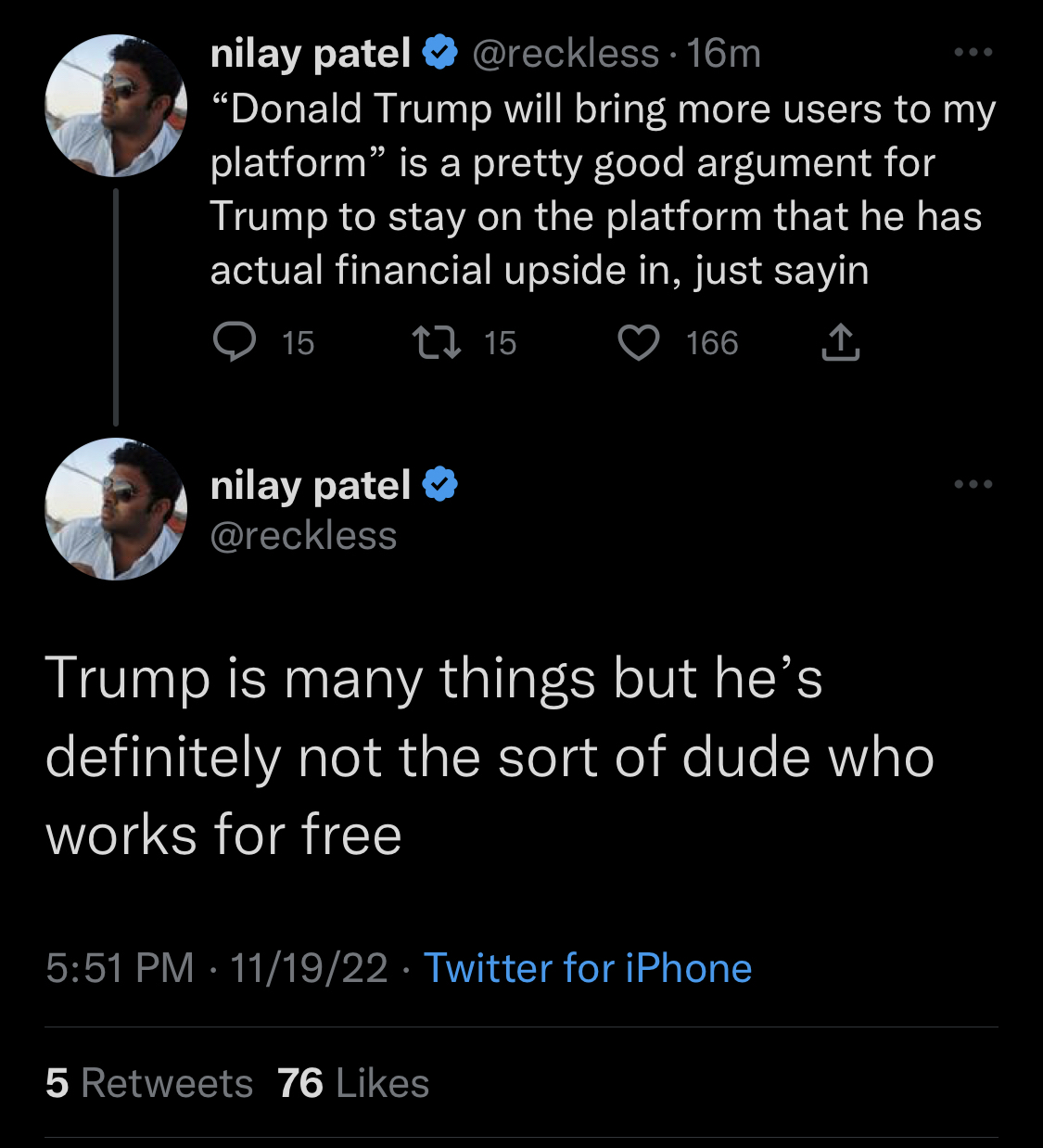Click the verified badge in the first tweet

(x=440, y=54)
